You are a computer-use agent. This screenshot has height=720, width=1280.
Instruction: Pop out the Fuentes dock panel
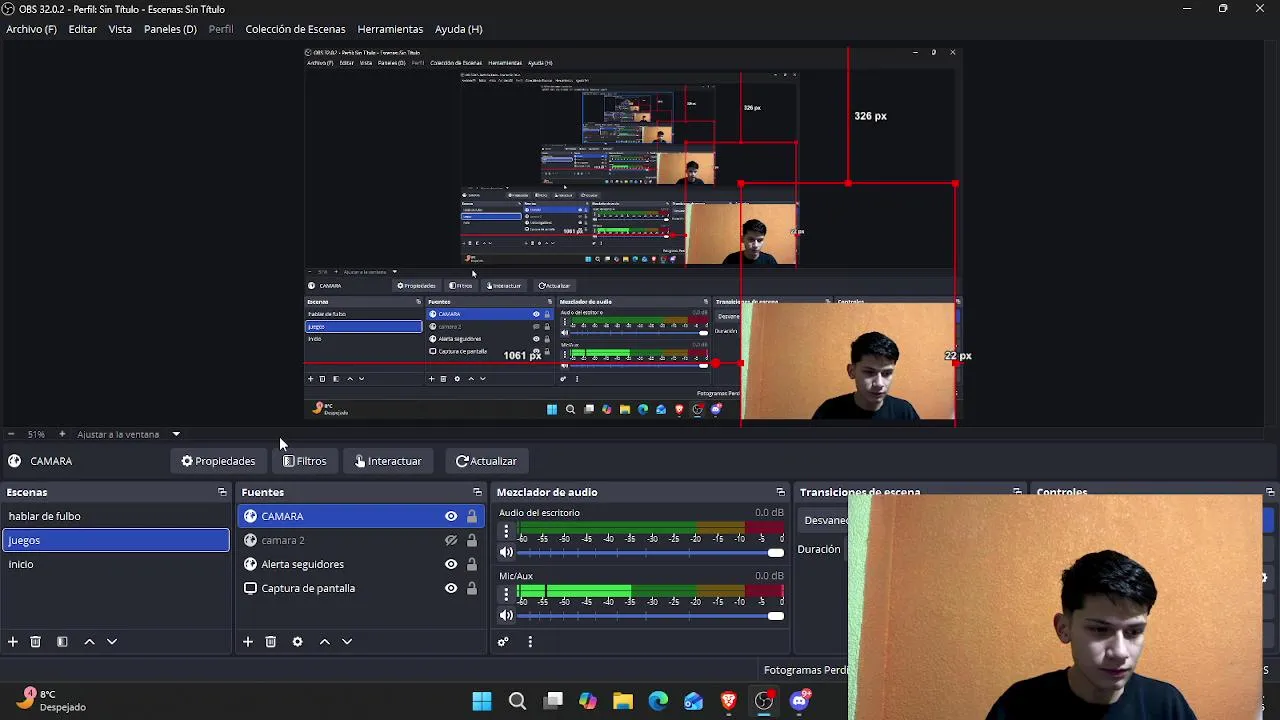(477, 492)
